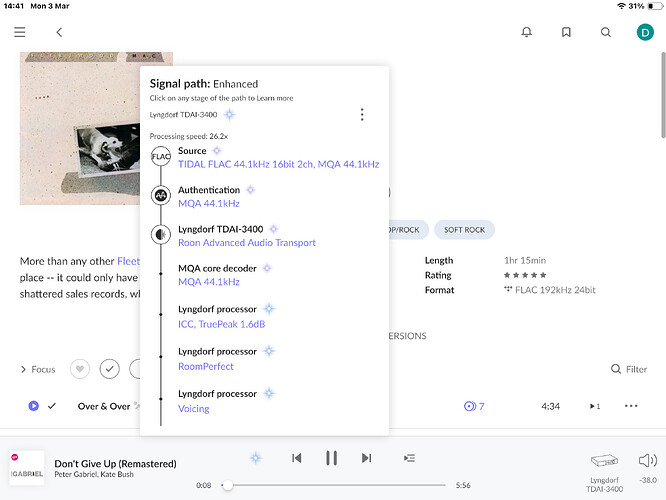The width and height of the screenshot is (666, 500).
Task: Click the five-star album rating
Action: point(525,275)
